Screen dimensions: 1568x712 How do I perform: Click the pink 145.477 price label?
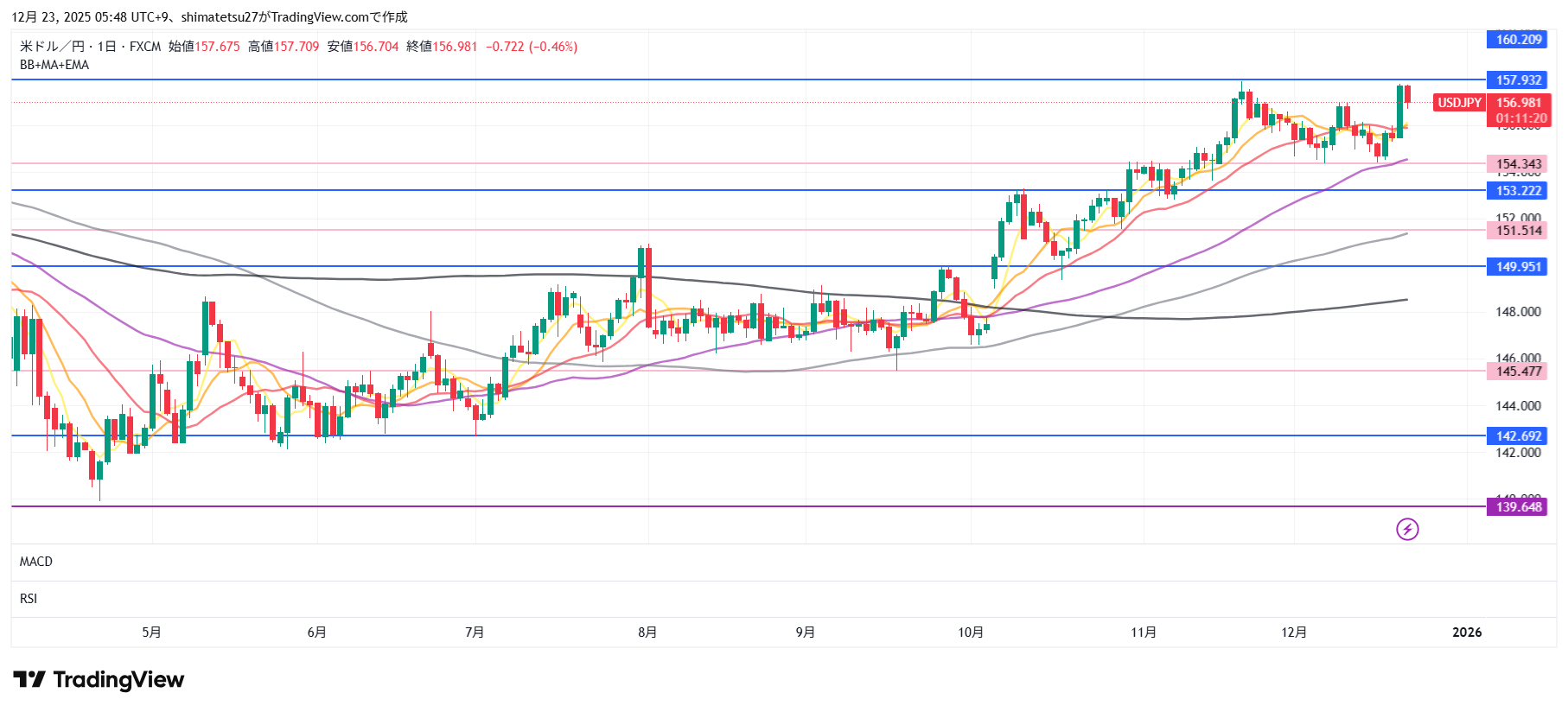(1519, 372)
